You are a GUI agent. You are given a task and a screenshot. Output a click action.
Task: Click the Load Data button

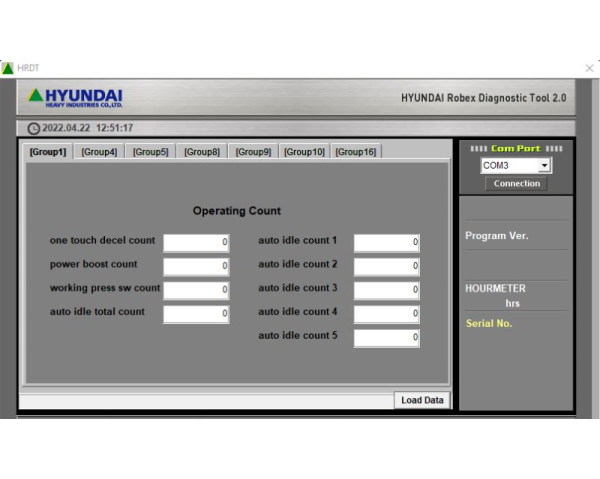422,400
